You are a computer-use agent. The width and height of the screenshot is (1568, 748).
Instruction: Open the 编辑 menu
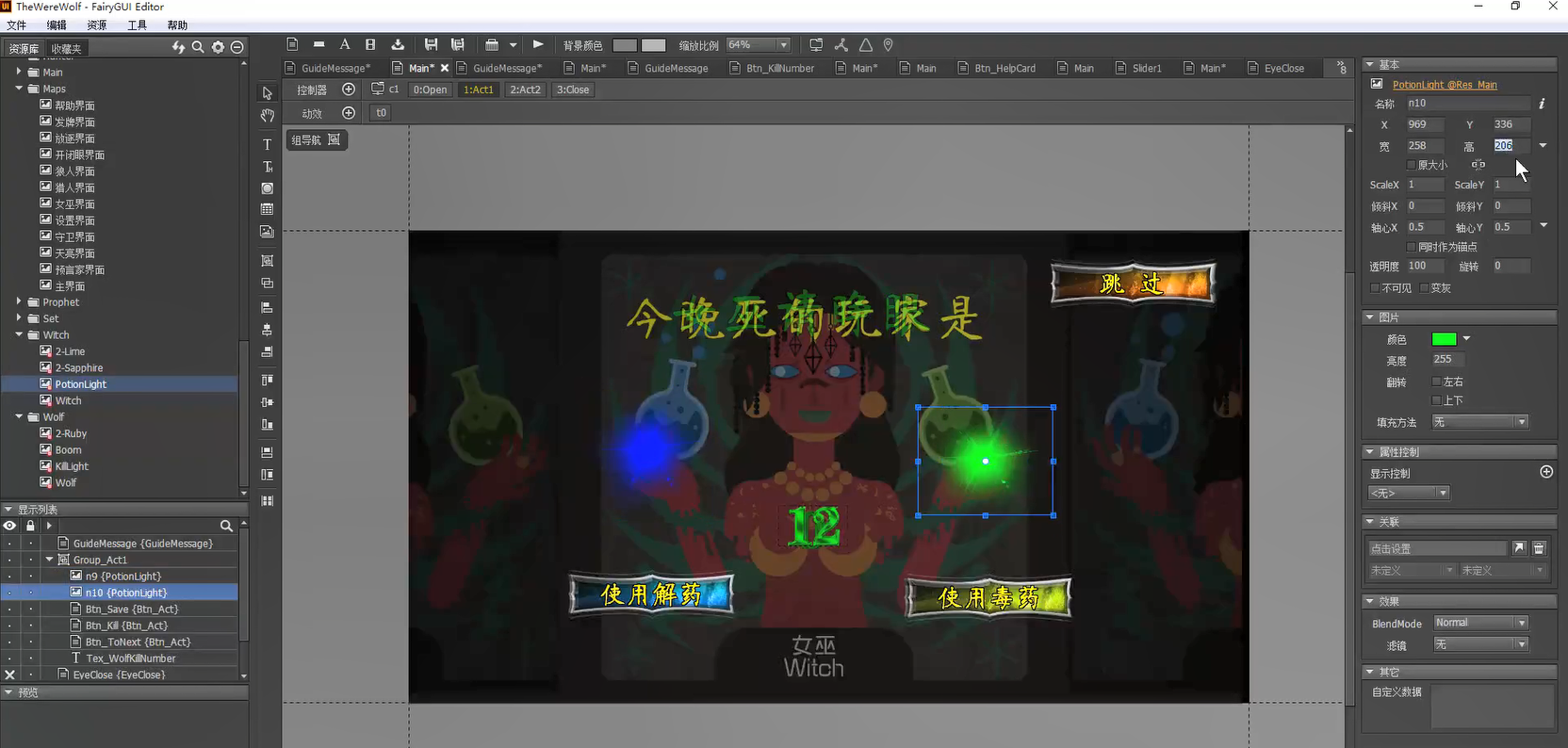click(57, 25)
